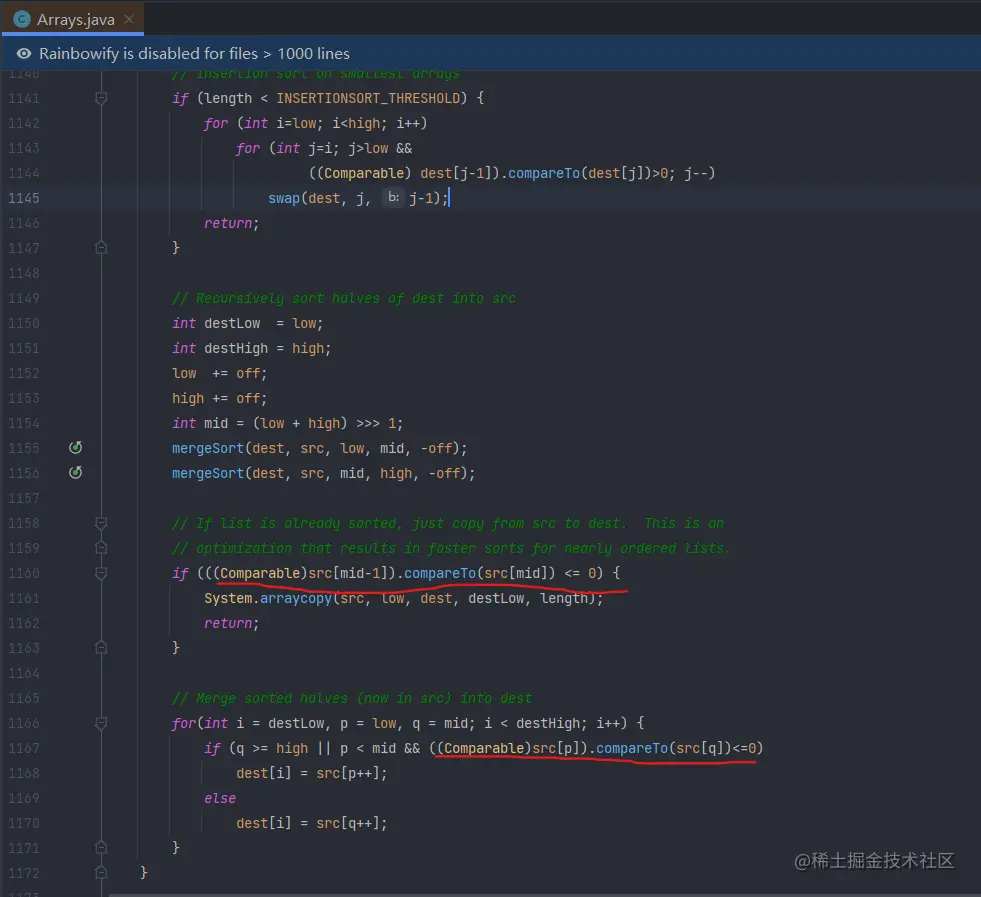Click return statement on line 1146
The width and height of the screenshot is (981, 897).
point(231,223)
